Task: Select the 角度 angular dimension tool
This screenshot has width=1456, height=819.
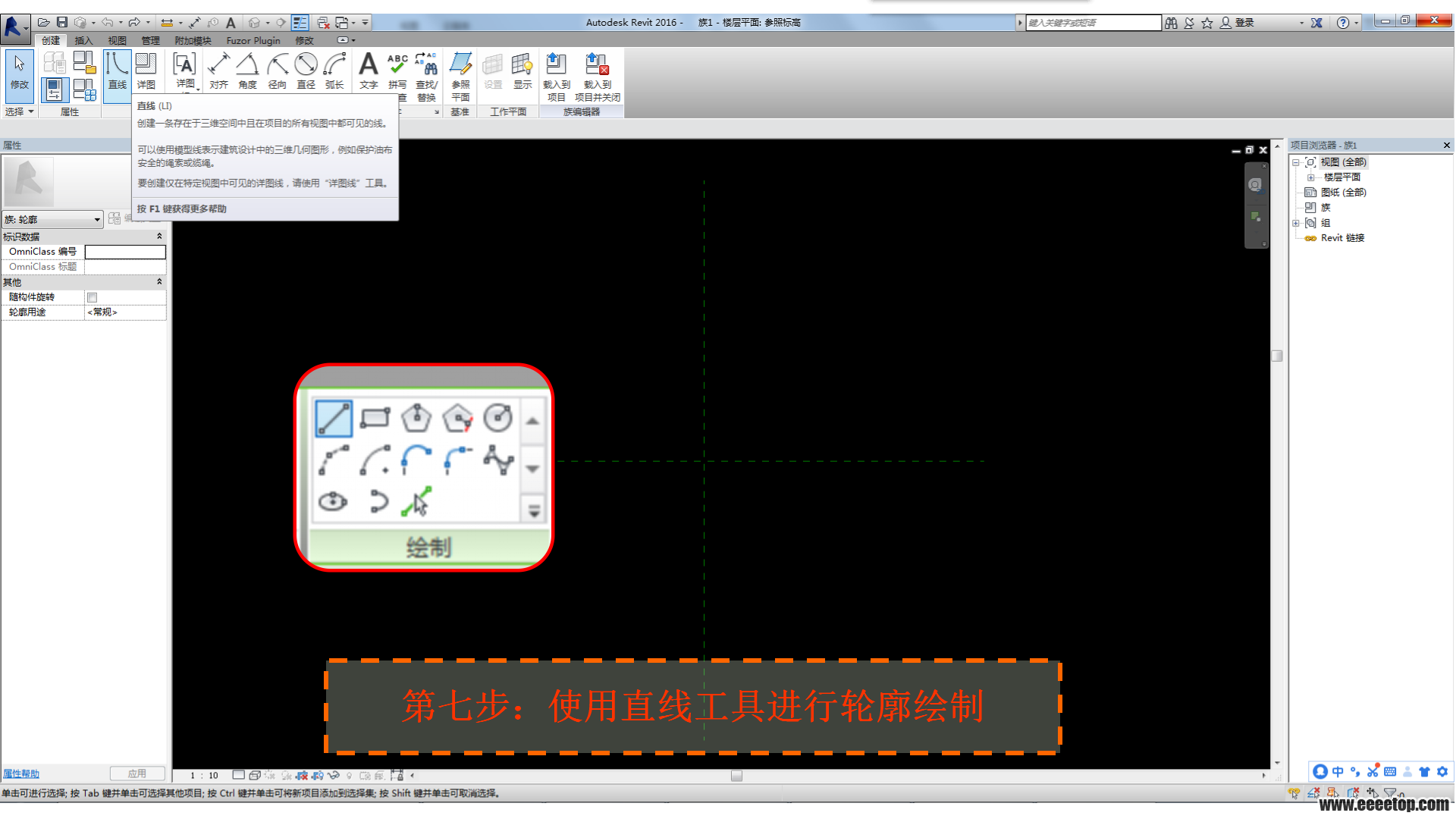Action: [x=247, y=71]
